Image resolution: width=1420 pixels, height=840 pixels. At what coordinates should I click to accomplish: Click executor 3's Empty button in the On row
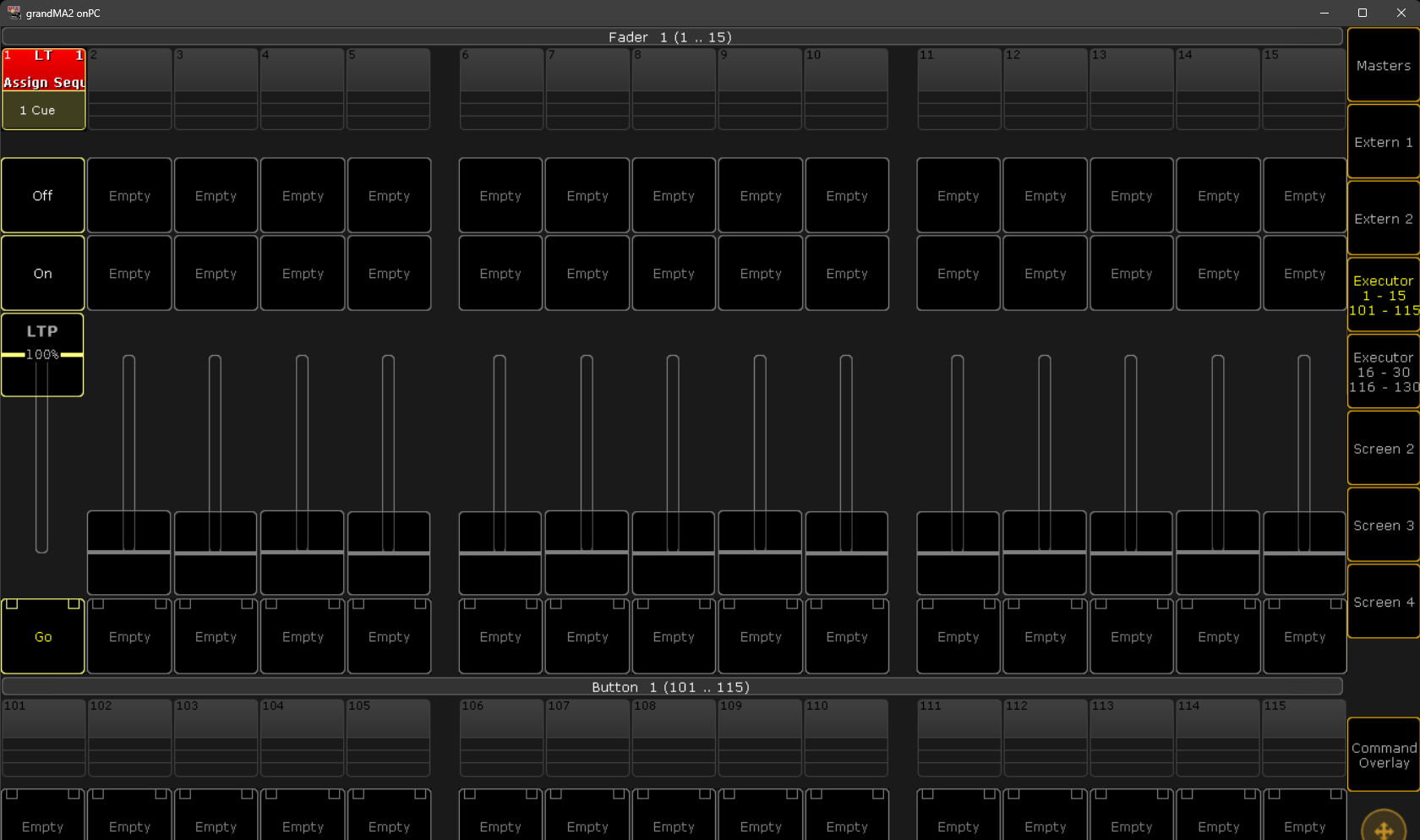216,273
